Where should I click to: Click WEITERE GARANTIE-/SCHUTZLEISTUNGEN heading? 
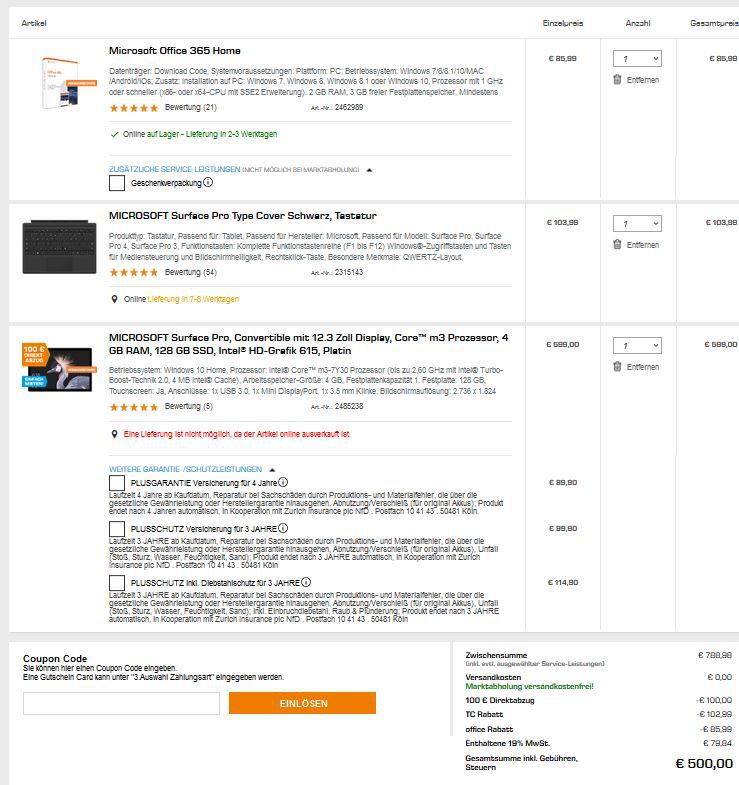185,469
